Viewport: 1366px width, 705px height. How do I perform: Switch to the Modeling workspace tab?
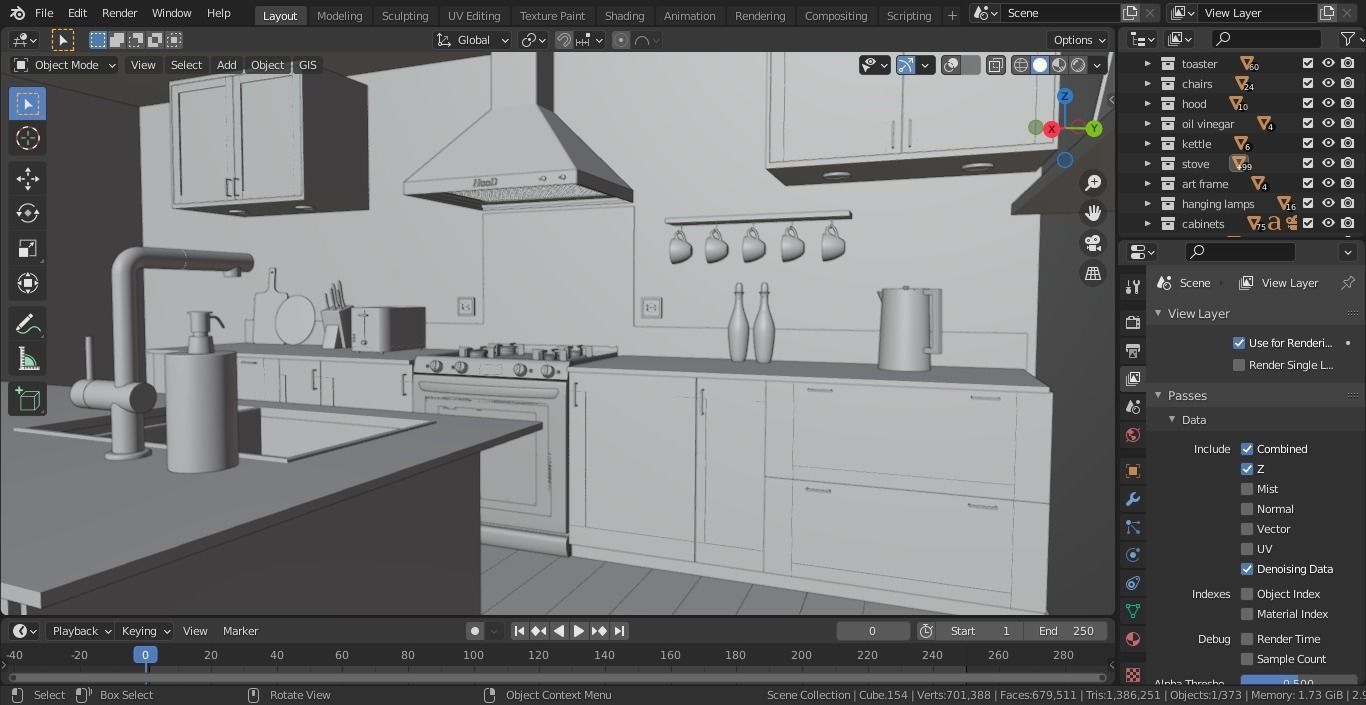(339, 15)
